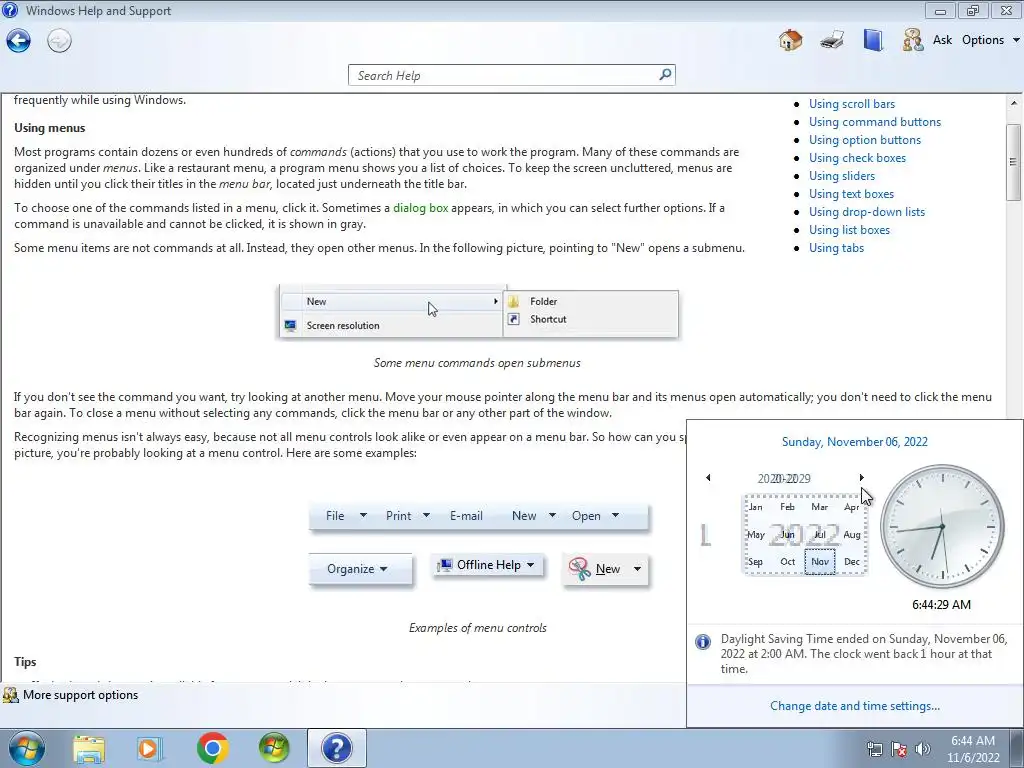1024x768 pixels.
Task: Open Action Center flag tray icon
Action: pos(899,749)
